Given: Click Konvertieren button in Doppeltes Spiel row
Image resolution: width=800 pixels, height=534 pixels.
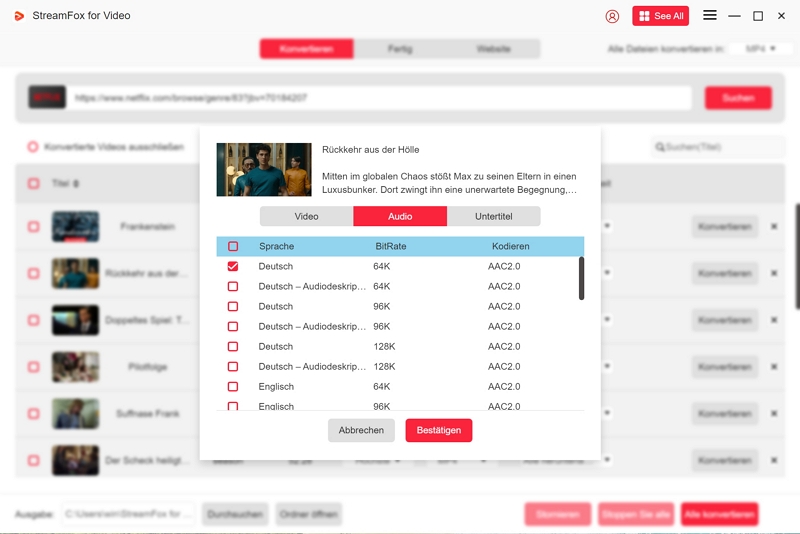Looking at the screenshot, I should pos(724,320).
